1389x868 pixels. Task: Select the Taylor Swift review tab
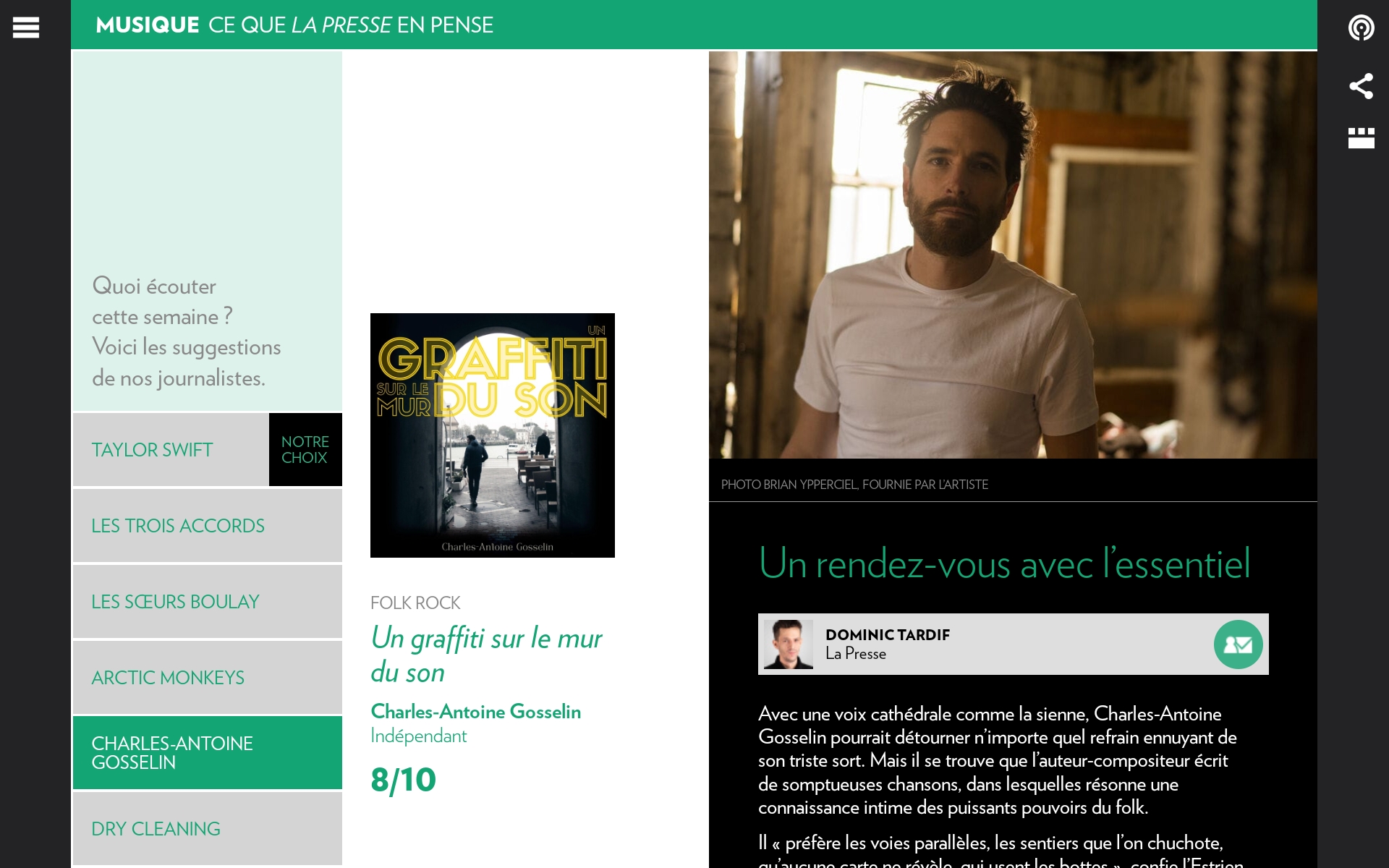point(171,450)
